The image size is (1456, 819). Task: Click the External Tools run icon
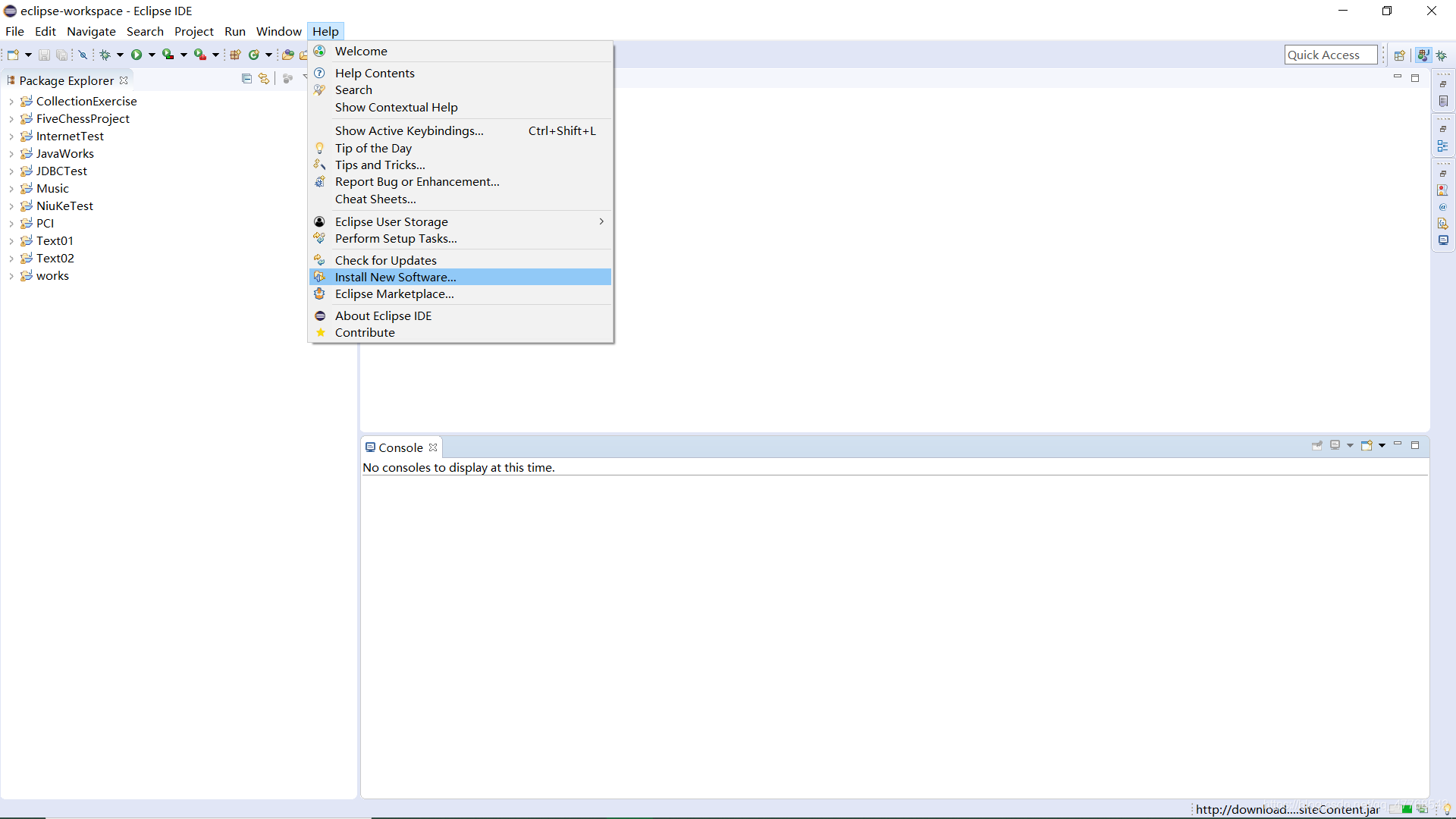(x=200, y=55)
